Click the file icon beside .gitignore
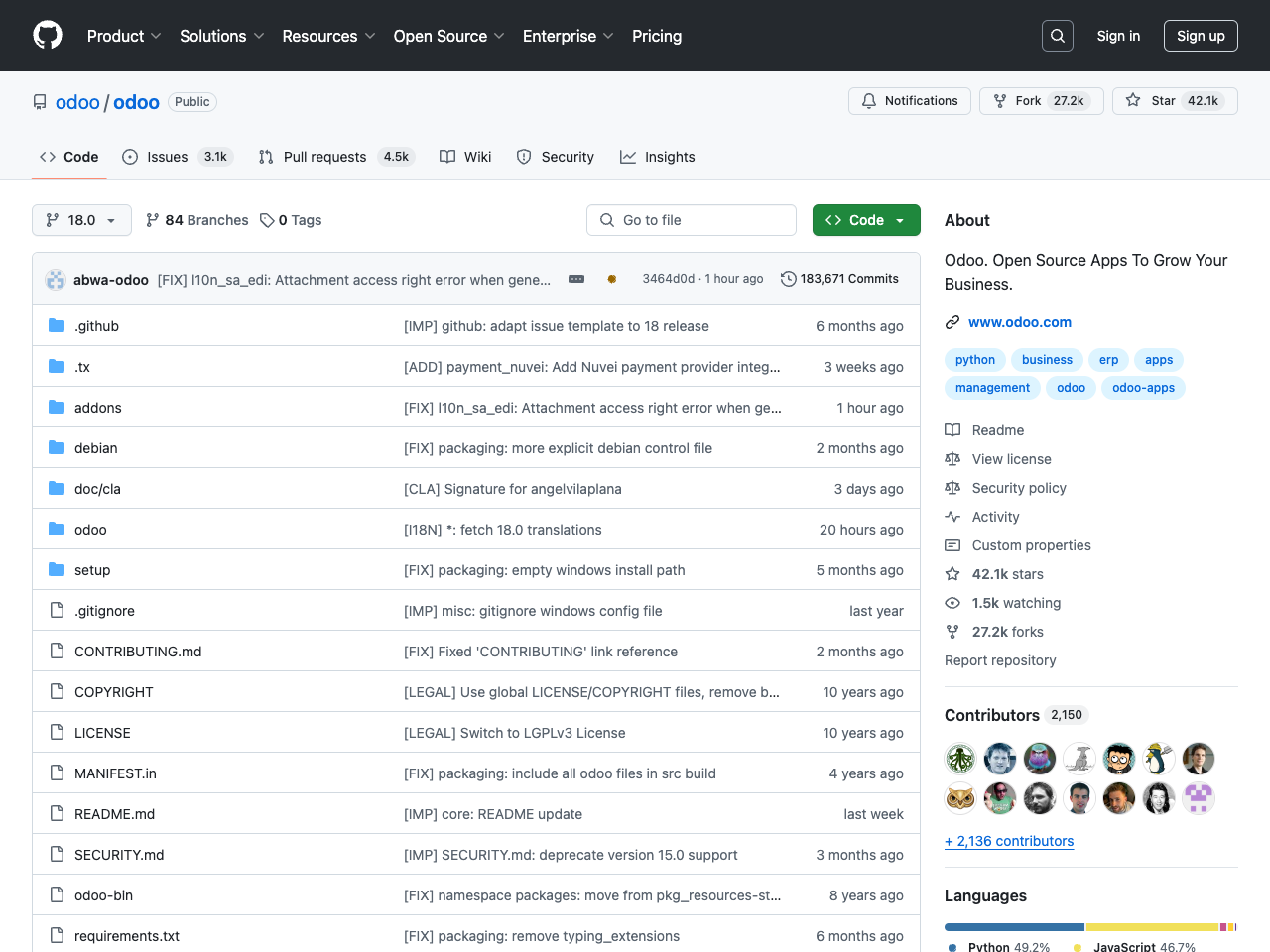This screenshot has height=952, width=1270. point(57,611)
